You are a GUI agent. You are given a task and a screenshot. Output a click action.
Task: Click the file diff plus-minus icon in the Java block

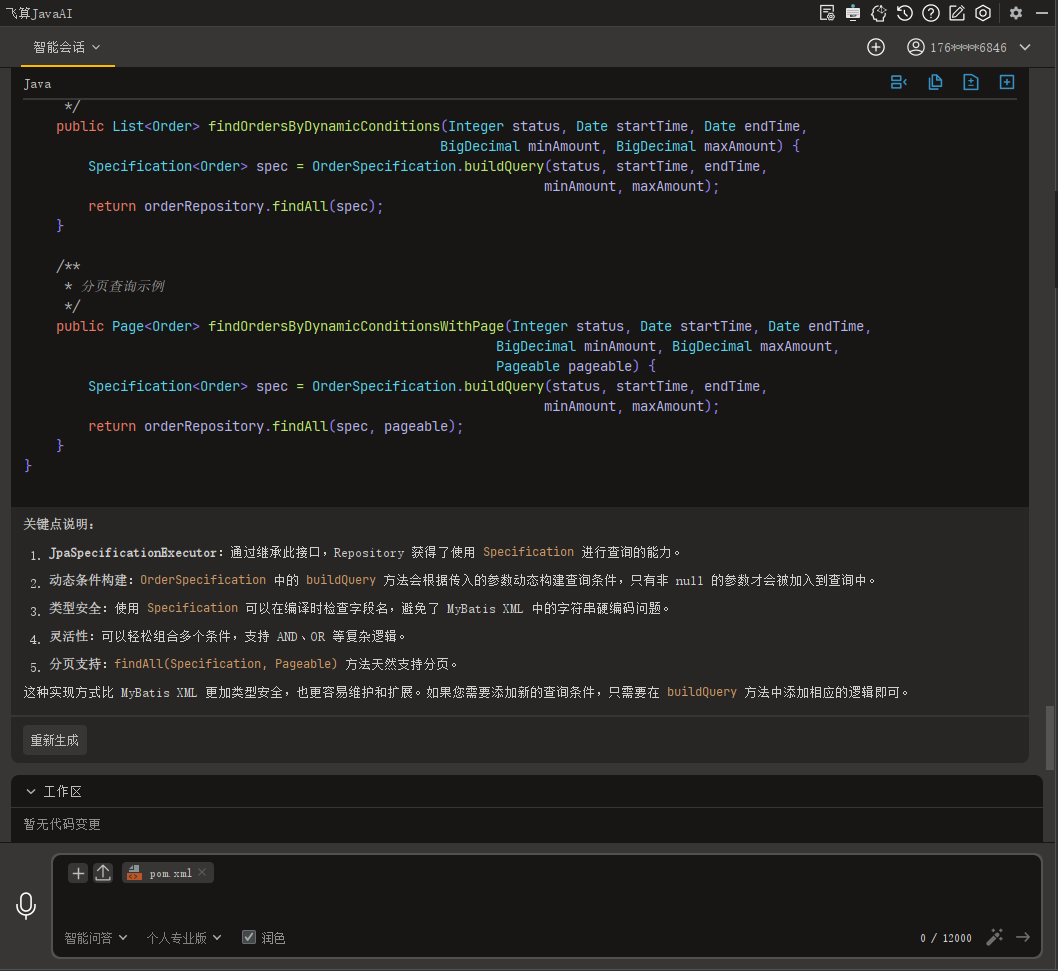[971, 82]
